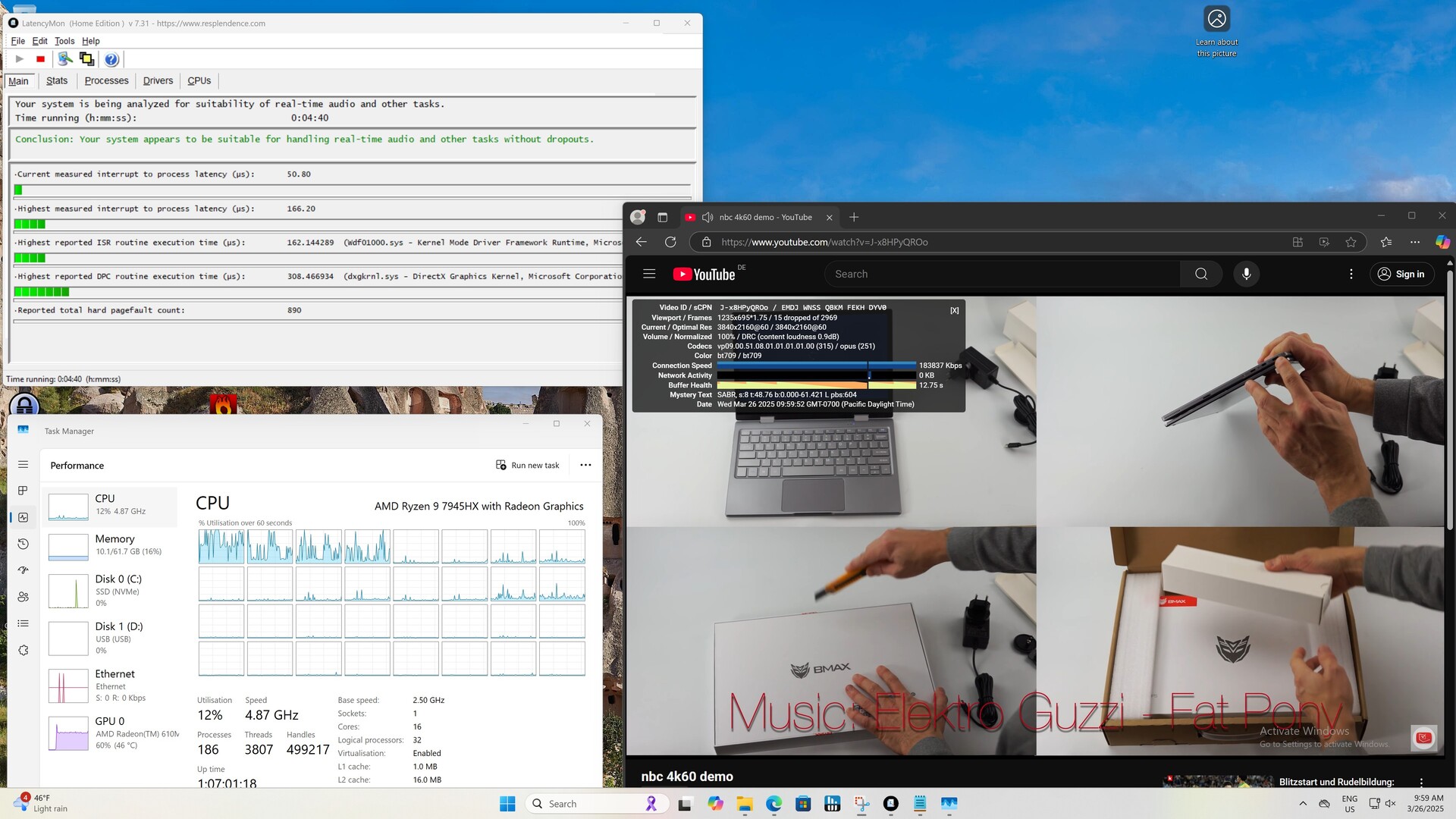
Task: Show hidden system tray icons chevron
Action: pyautogui.click(x=1303, y=804)
